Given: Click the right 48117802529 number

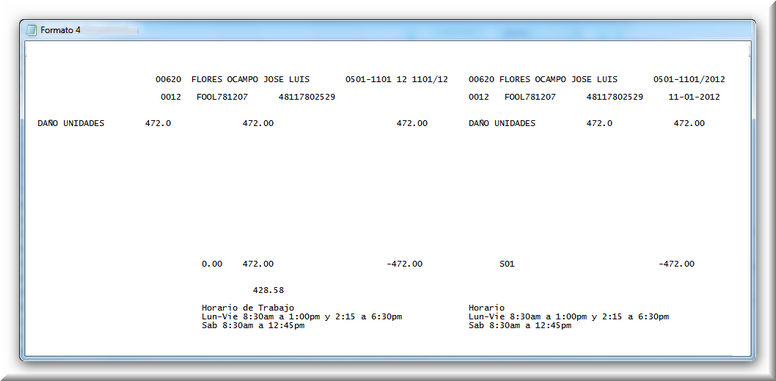Looking at the screenshot, I should (x=615, y=97).
